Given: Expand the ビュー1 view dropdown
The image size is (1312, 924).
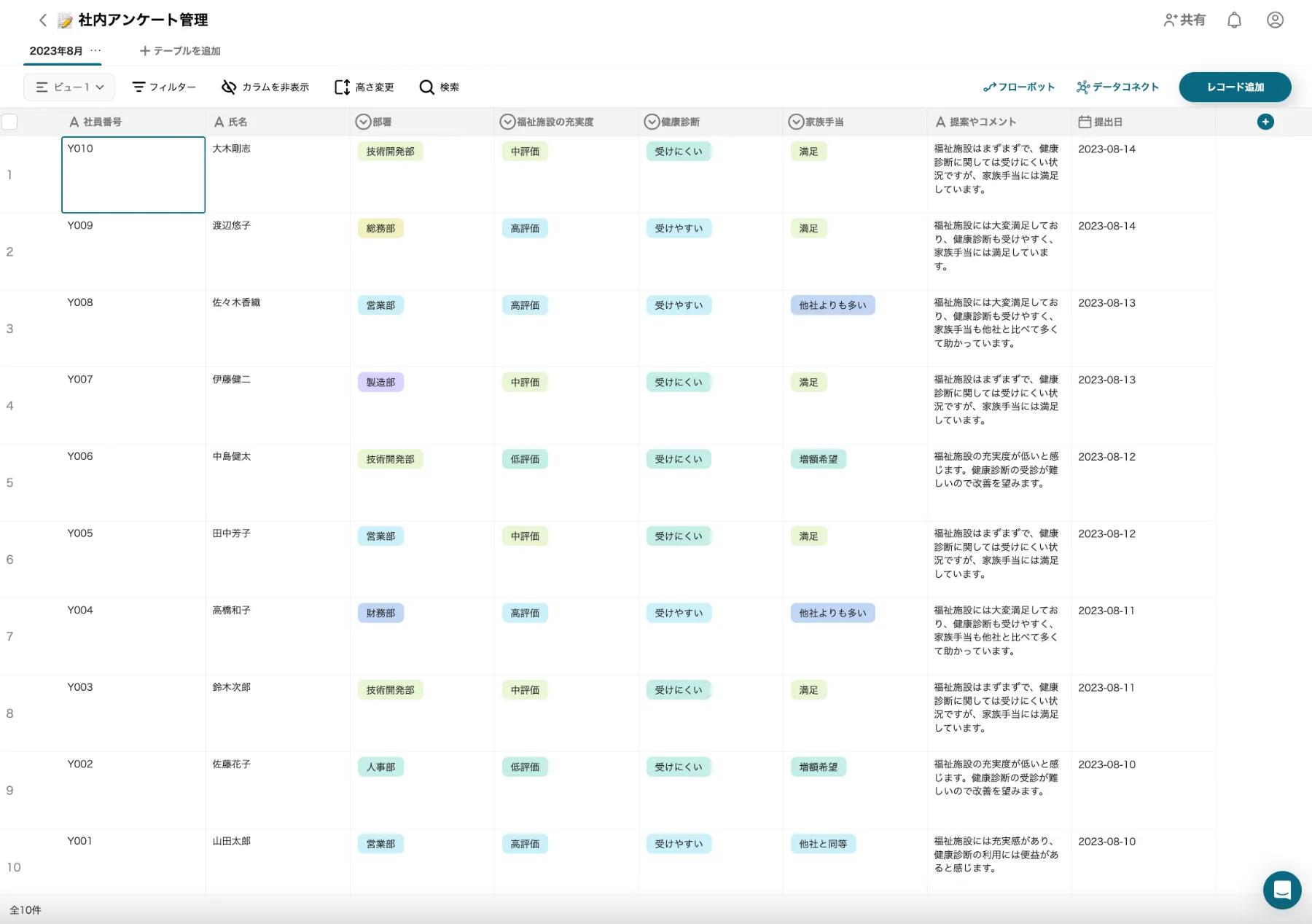Looking at the screenshot, I should point(70,87).
